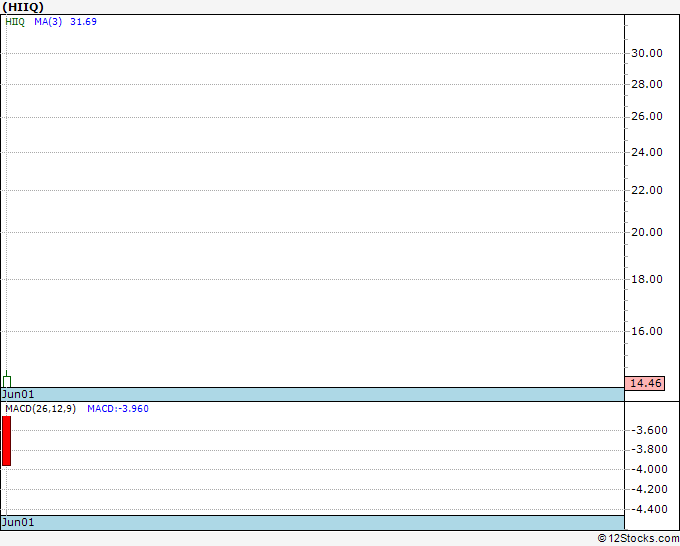This screenshot has height=546, width=680.
Task: Click the Jun01 date under price chart
Action: pyautogui.click(x=18, y=394)
